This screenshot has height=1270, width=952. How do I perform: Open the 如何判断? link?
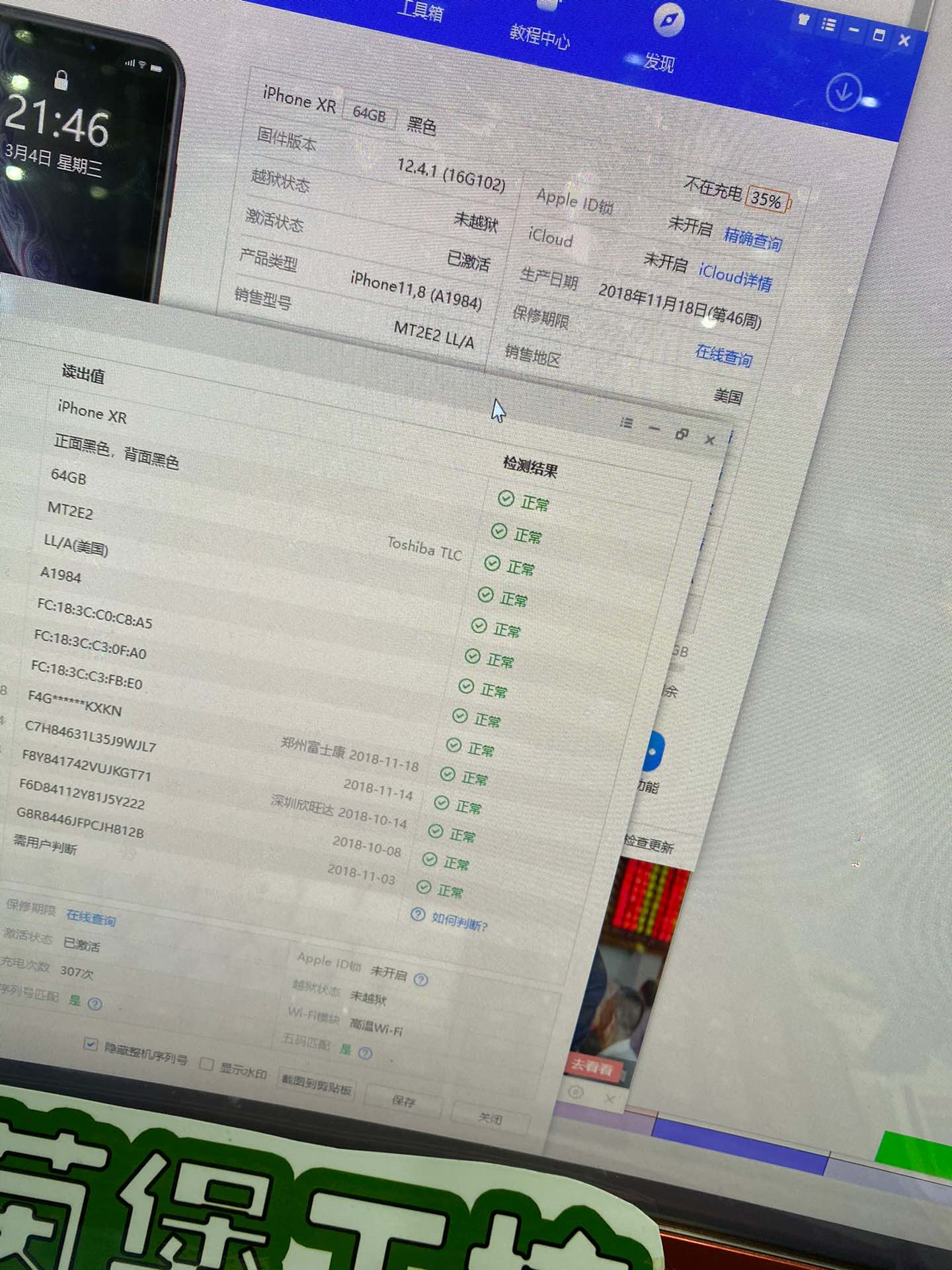pyautogui.click(x=459, y=921)
